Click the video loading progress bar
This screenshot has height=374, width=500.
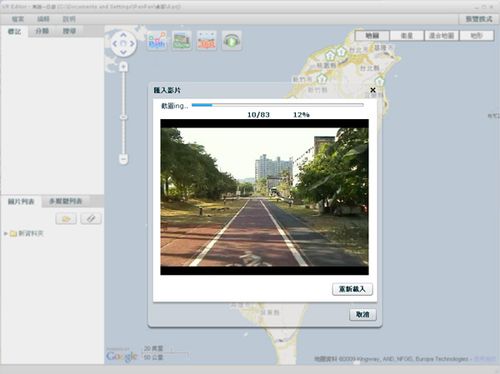coord(277,105)
